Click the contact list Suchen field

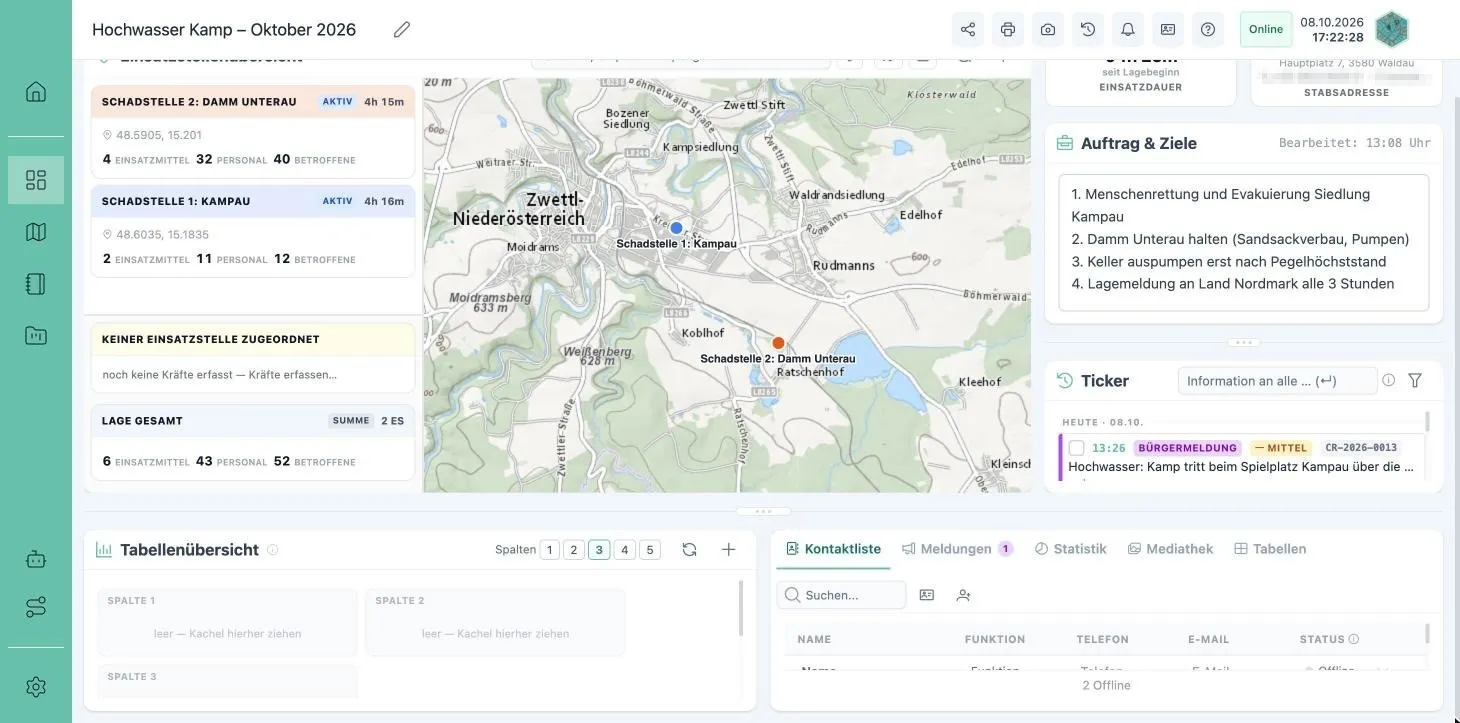[841, 595]
